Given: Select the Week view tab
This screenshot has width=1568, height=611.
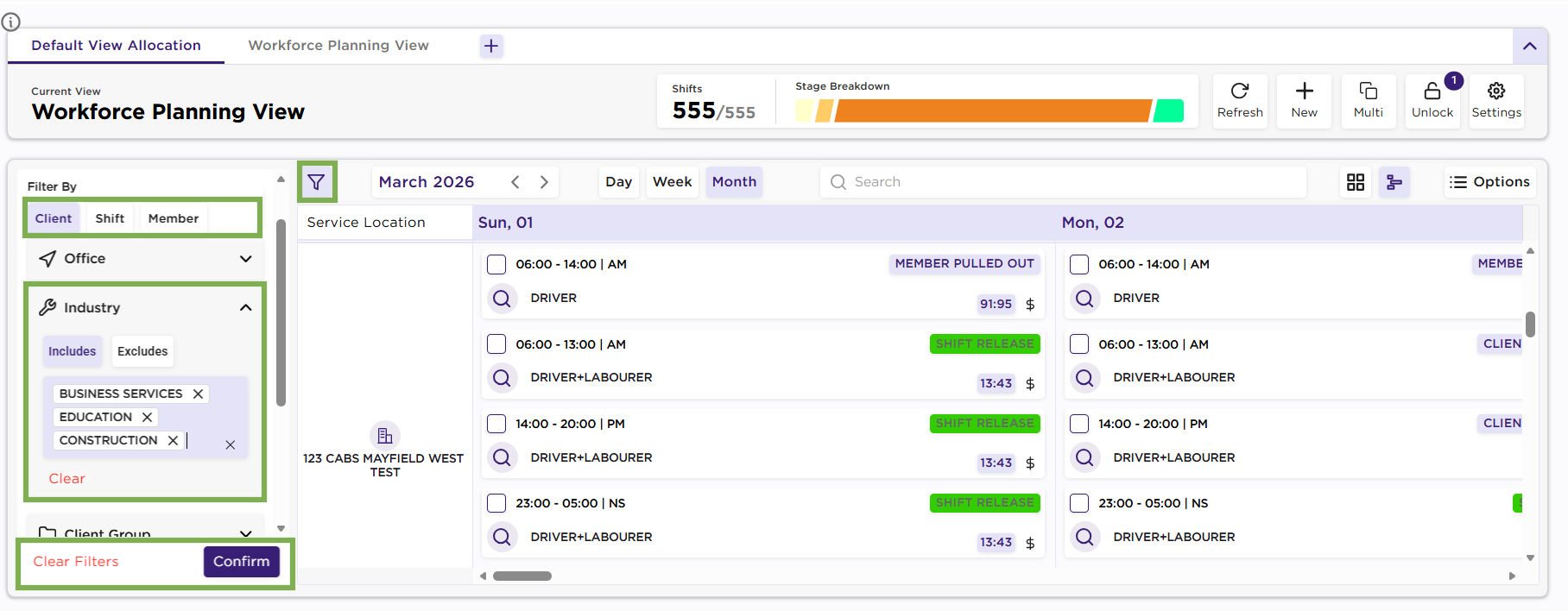Looking at the screenshot, I should [x=672, y=182].
